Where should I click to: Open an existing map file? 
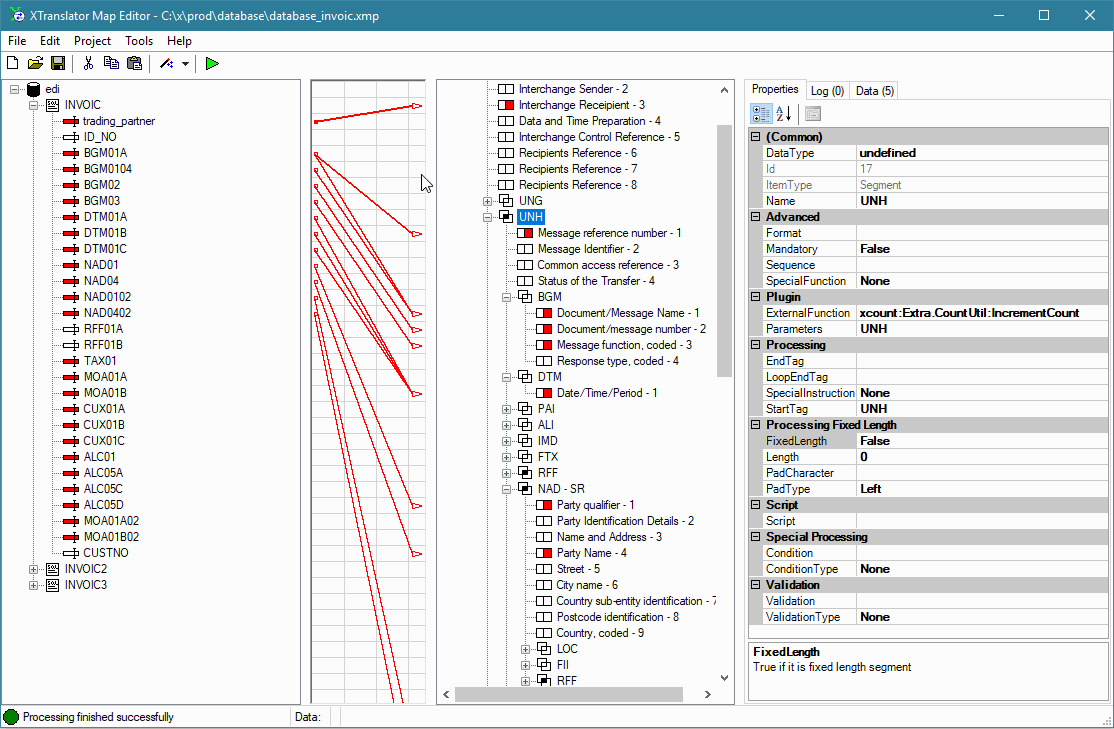pos(35,63)
